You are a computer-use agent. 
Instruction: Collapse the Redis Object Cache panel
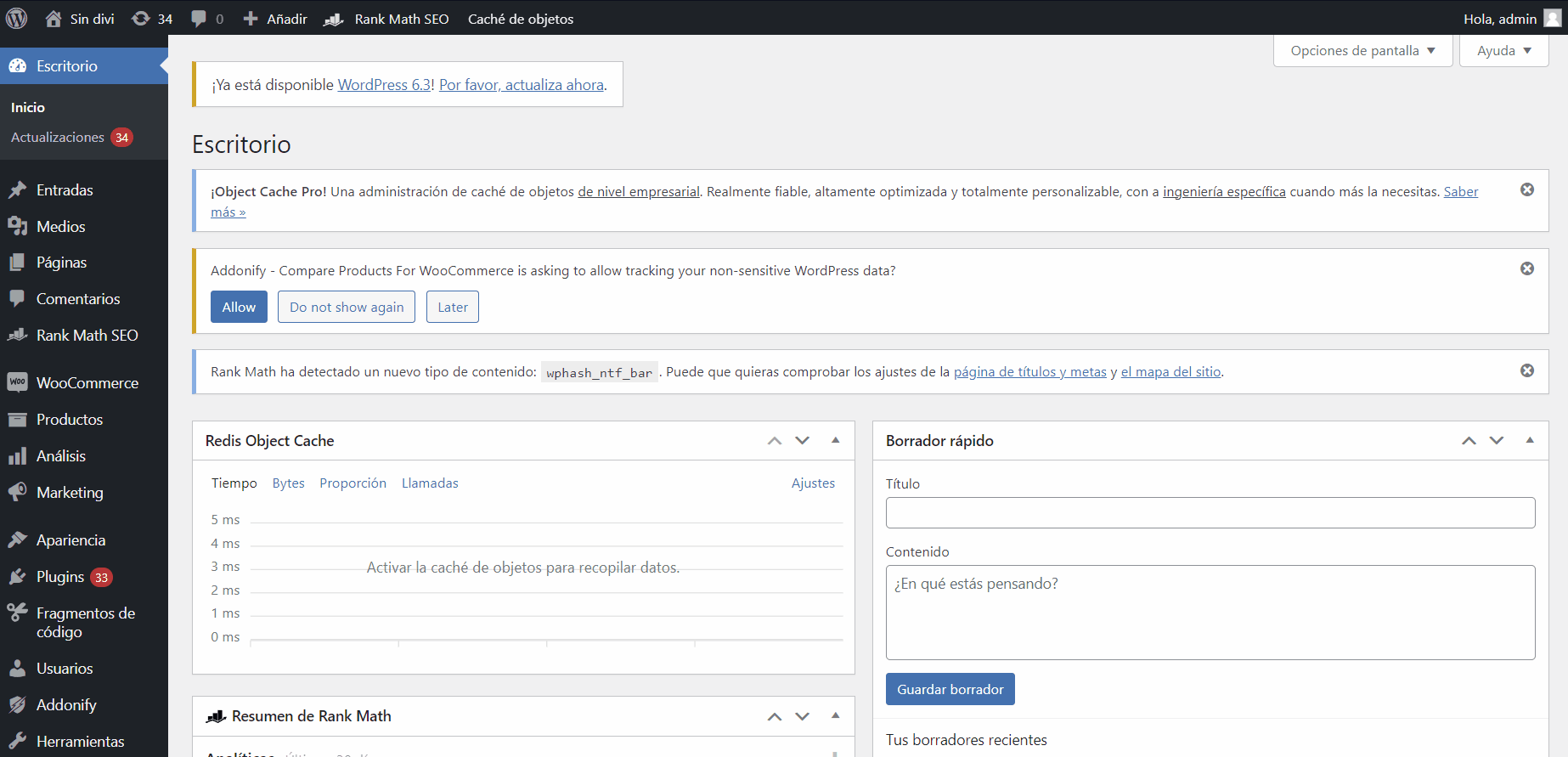pyautogui.click(x=835, y=440)
